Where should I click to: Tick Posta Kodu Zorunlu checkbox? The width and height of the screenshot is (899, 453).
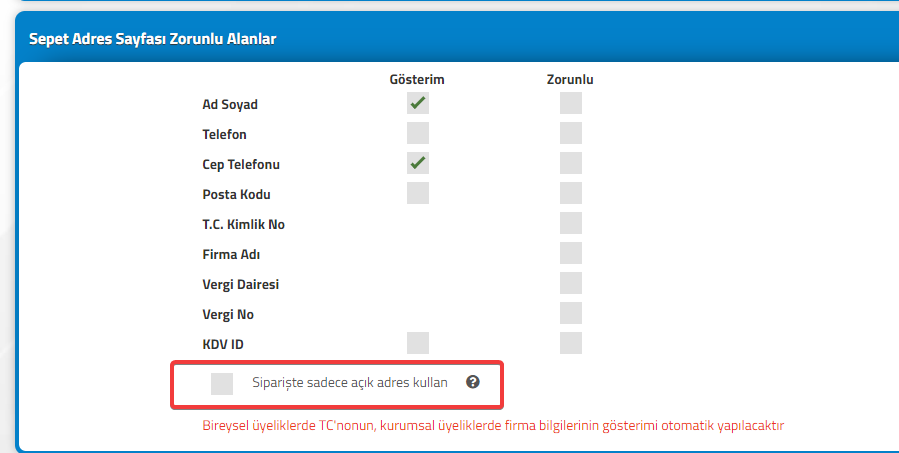(571, 193)
